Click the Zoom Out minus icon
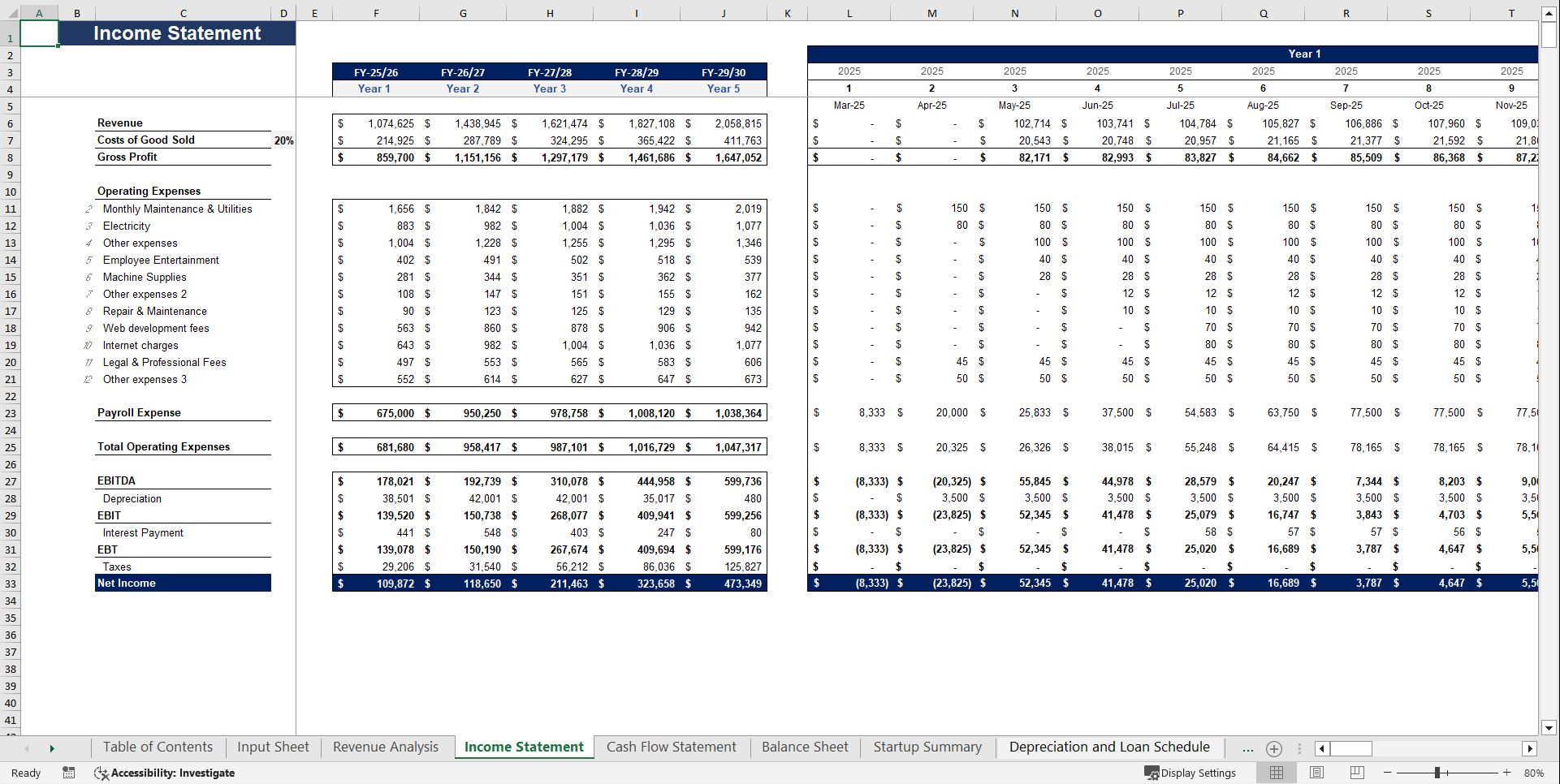Image resolution: width=1560 pixels, height=784 pixels. point(1389,773)
